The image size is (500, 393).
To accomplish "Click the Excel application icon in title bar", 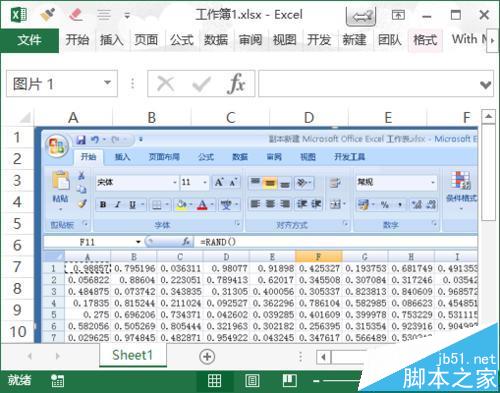I will click(x=19, y=15).
